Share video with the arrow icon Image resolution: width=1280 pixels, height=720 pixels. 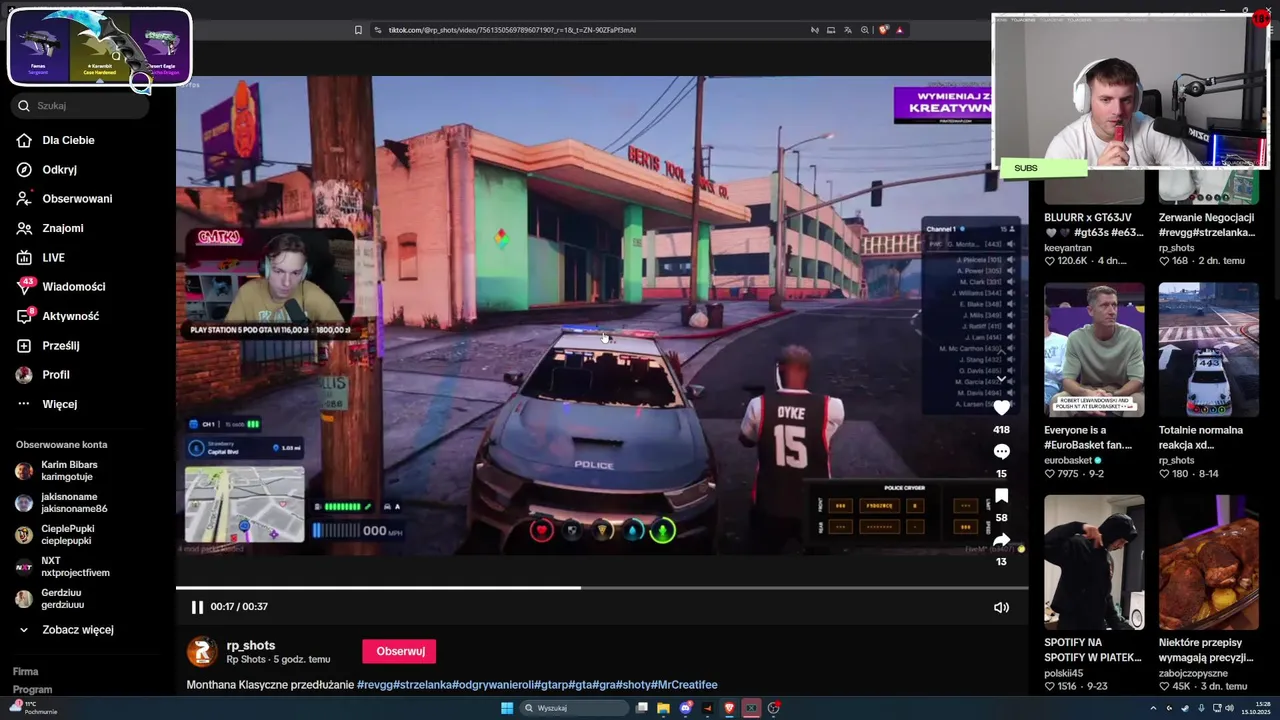point(1001,540)
